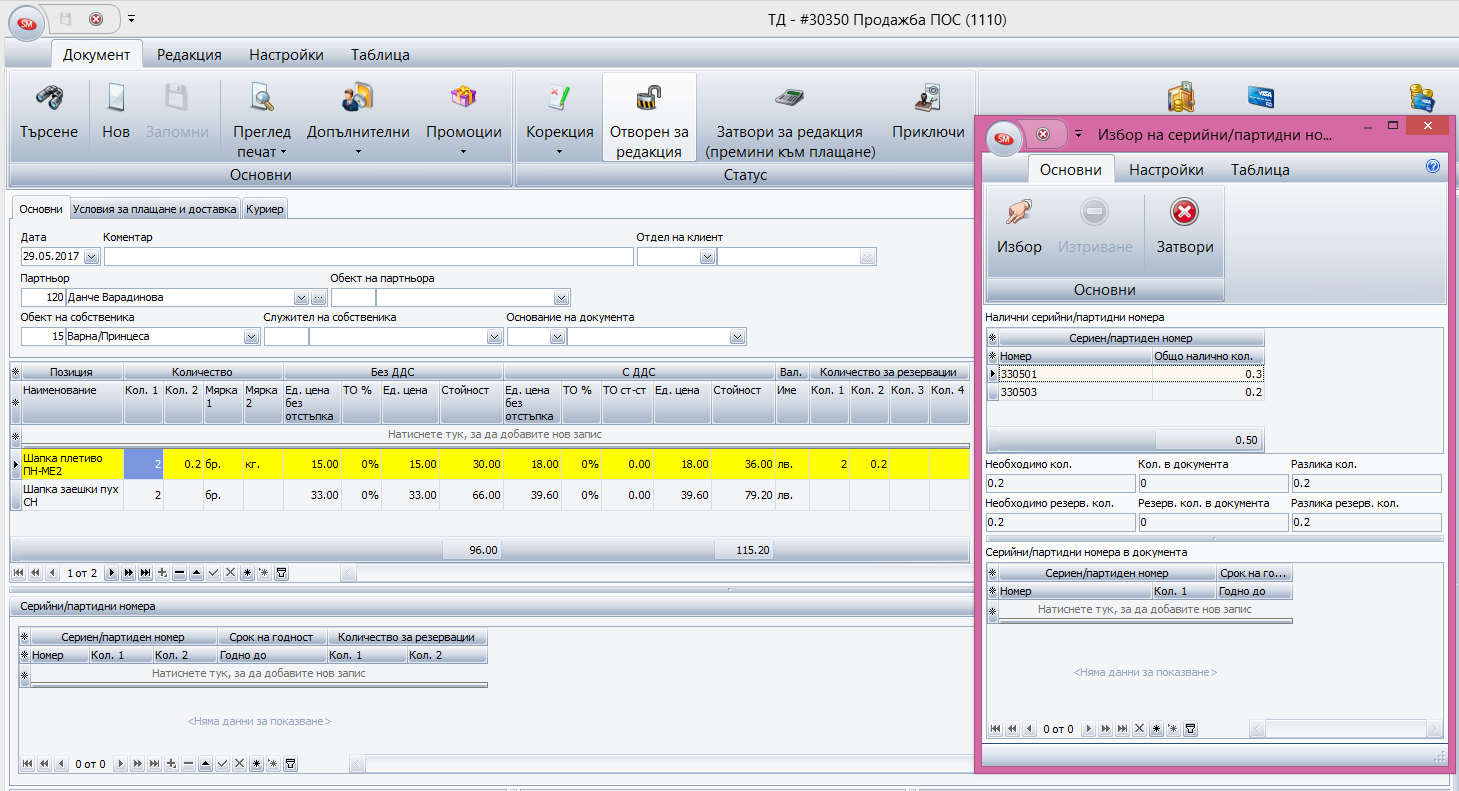Switch to the Куриер tab
1459x791 pixels.
(264, 209)
